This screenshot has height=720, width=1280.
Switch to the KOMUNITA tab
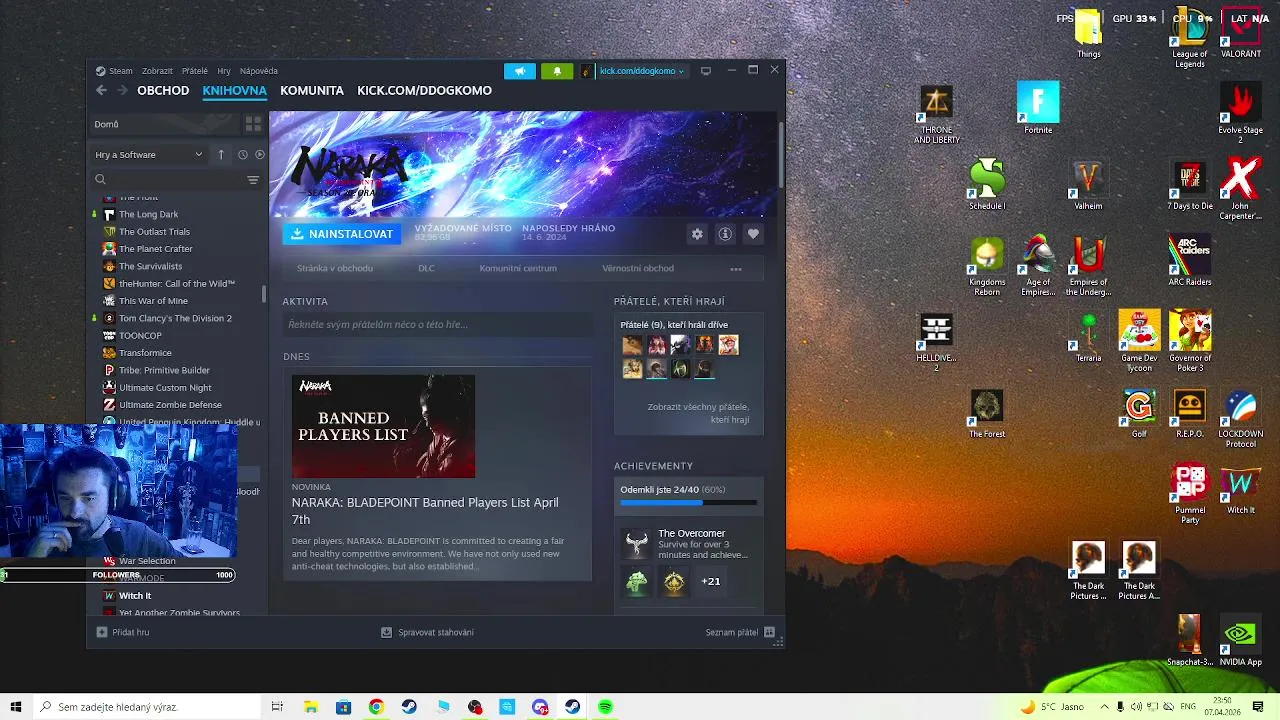(312, 90)
